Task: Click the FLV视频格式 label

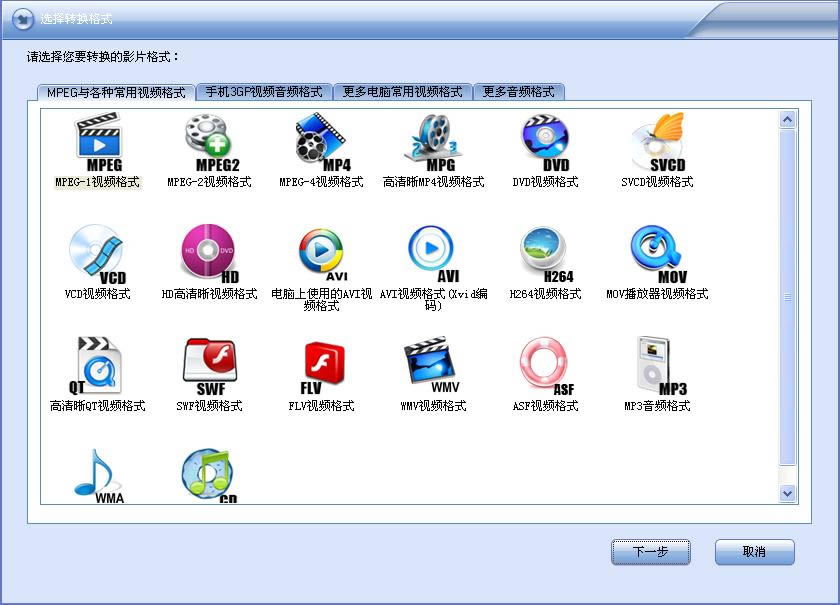Action: (x=321, y=406)
